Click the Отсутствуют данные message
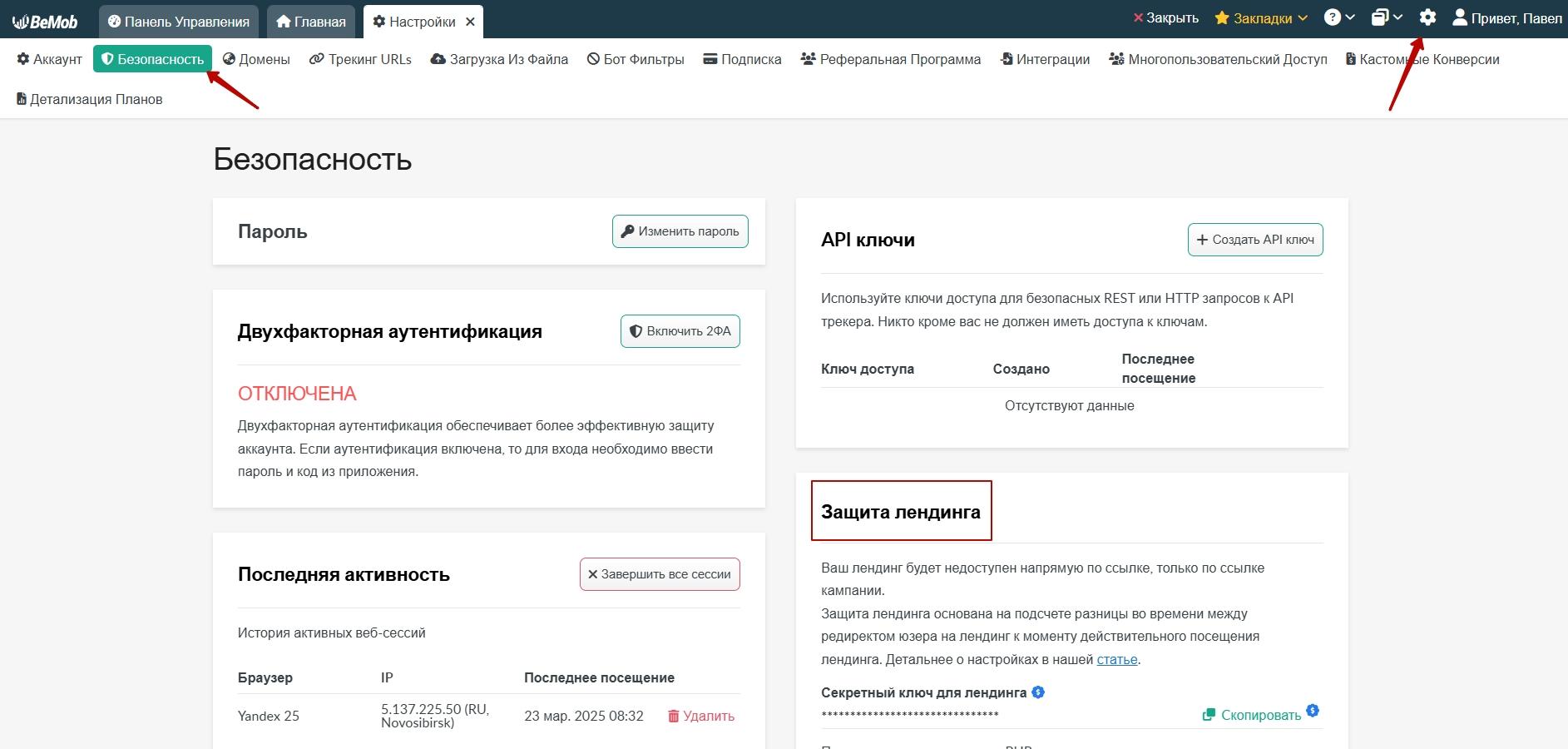The height and width of the screenshot is (749, 1568). coord(1070,405)
